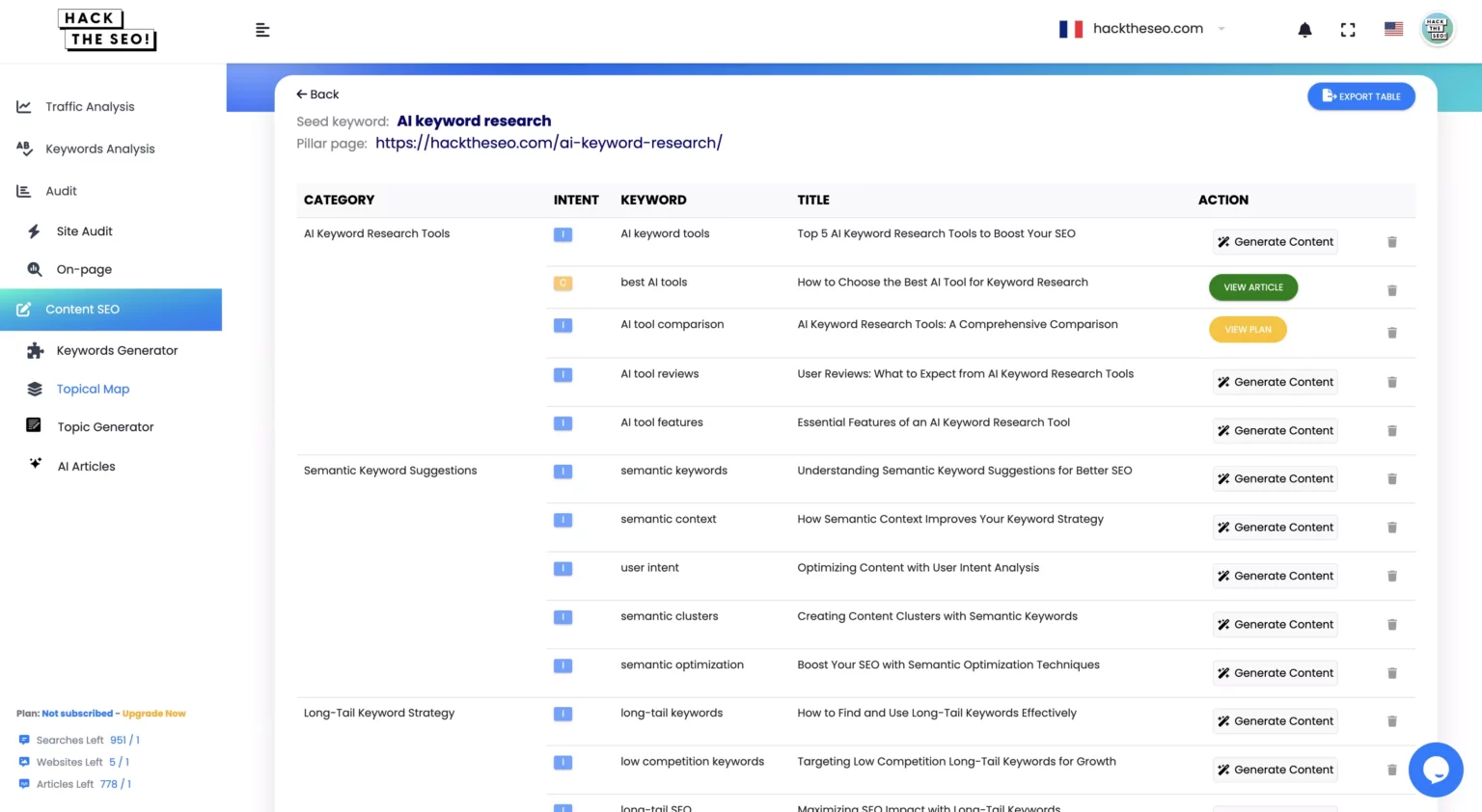Delete the semantic context row

(x=1391, y=528)
